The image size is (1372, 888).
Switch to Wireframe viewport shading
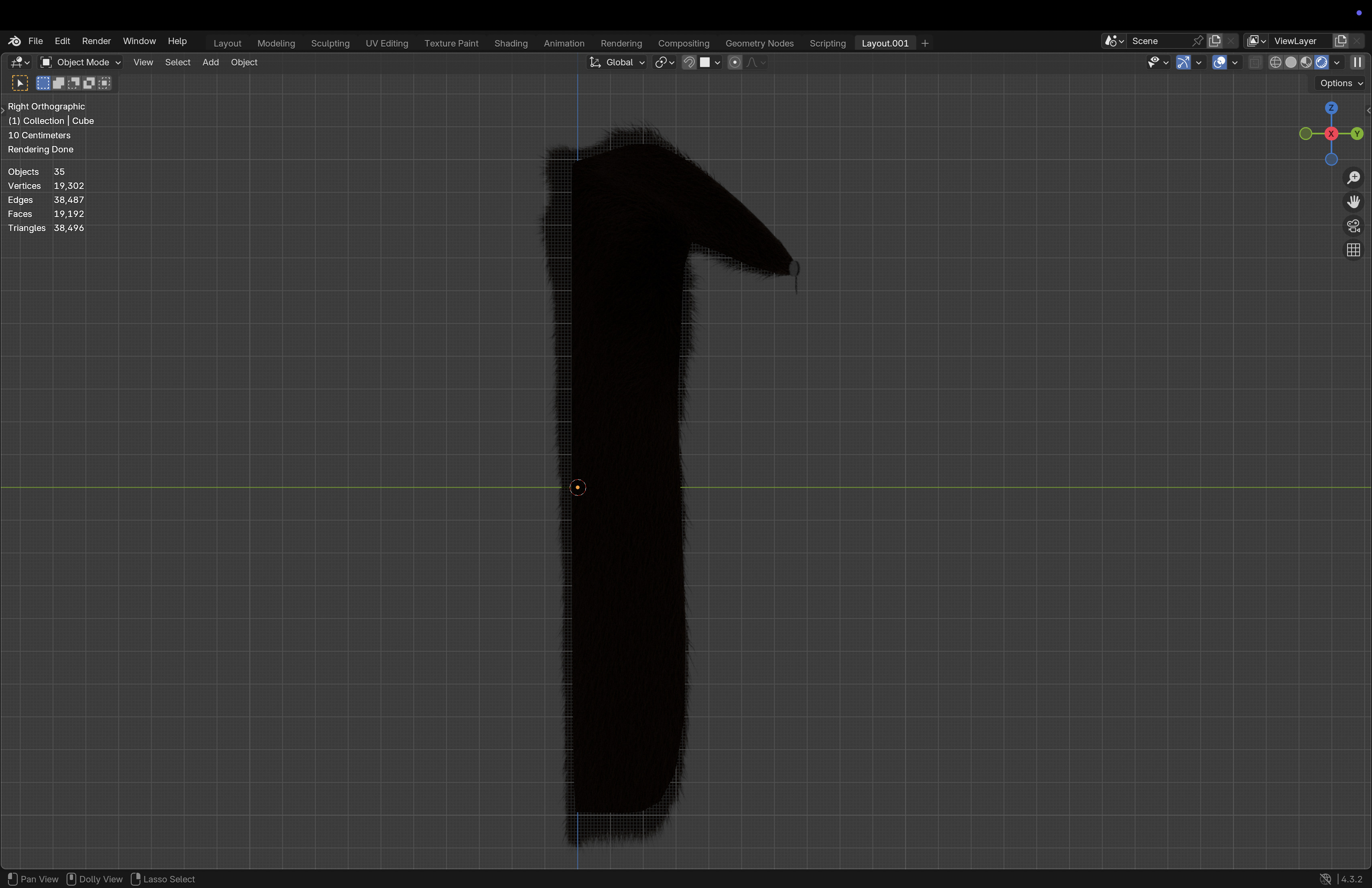tap(1276, 62)
